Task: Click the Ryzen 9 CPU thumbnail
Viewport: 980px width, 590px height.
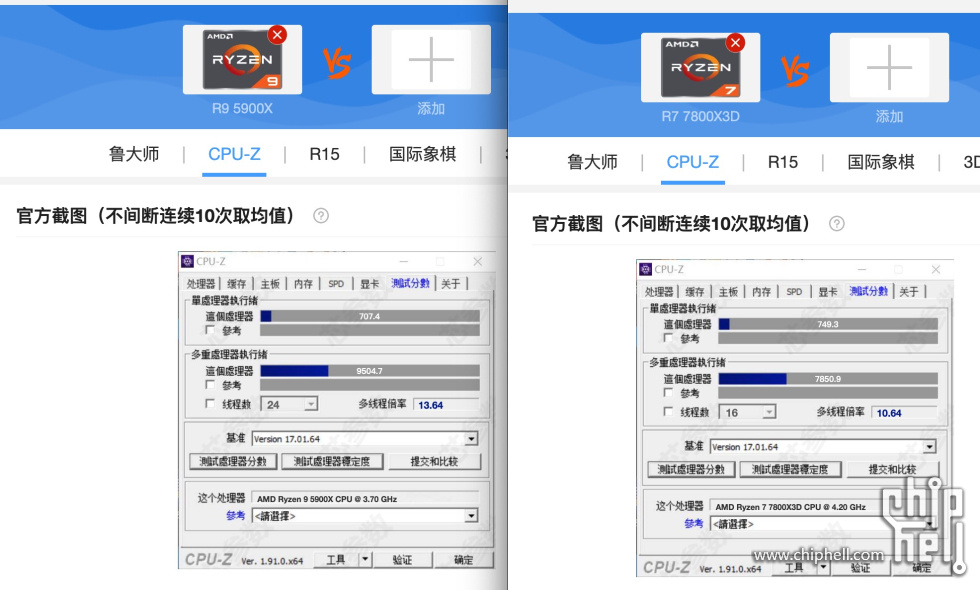Action: 242,59
